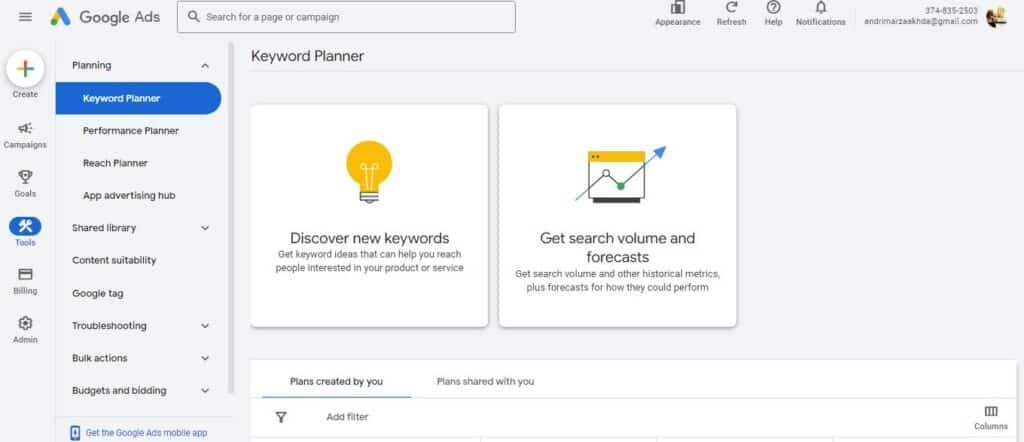Viewport: 1024px width, 442px height.
Task: Open the account profile avatar
Action: (x=997, y=16)
